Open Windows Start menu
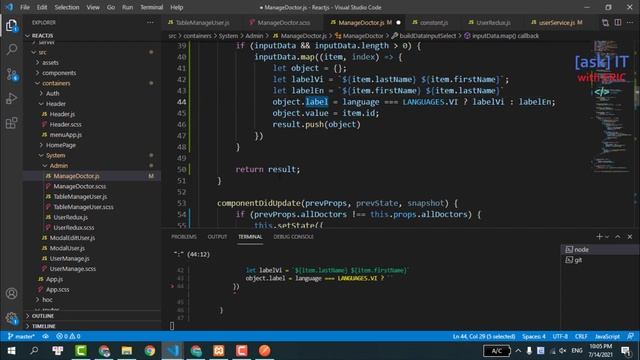The image size is (640, 360). tap(11, 351)
